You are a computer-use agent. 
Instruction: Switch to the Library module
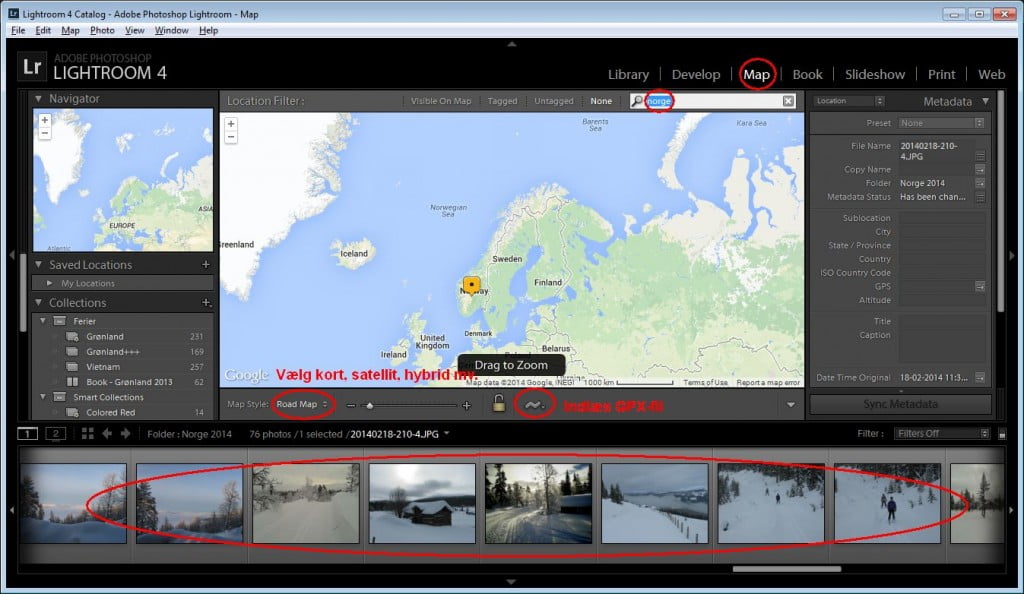click(628, 74)
